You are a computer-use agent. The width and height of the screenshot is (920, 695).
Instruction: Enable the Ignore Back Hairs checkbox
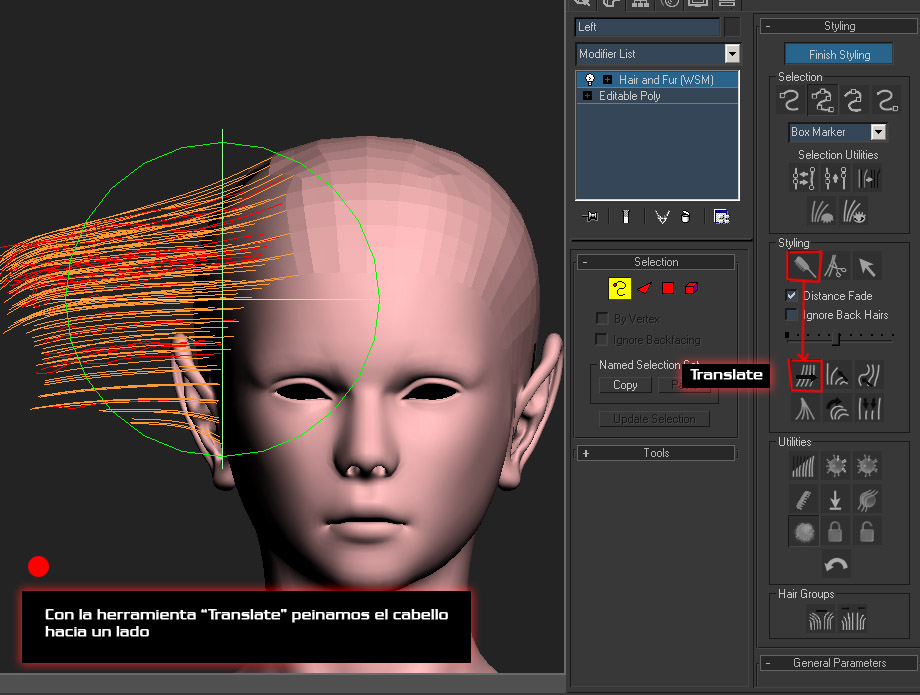point(790,313)
